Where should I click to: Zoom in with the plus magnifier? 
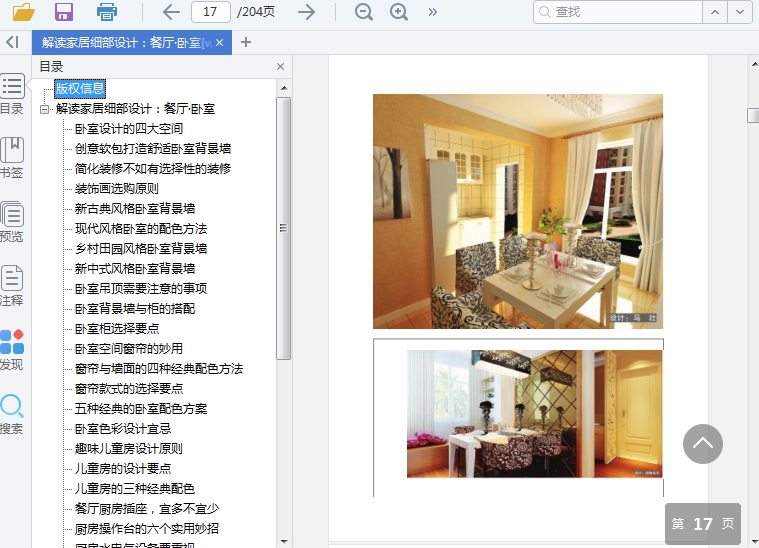[399, 12]
